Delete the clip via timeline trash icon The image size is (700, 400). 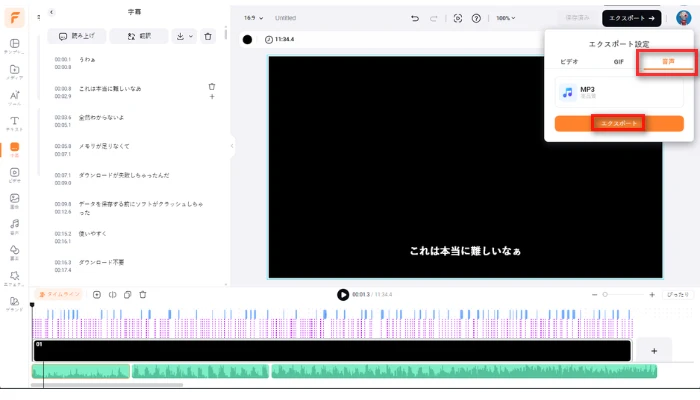[x=143, y=295]
